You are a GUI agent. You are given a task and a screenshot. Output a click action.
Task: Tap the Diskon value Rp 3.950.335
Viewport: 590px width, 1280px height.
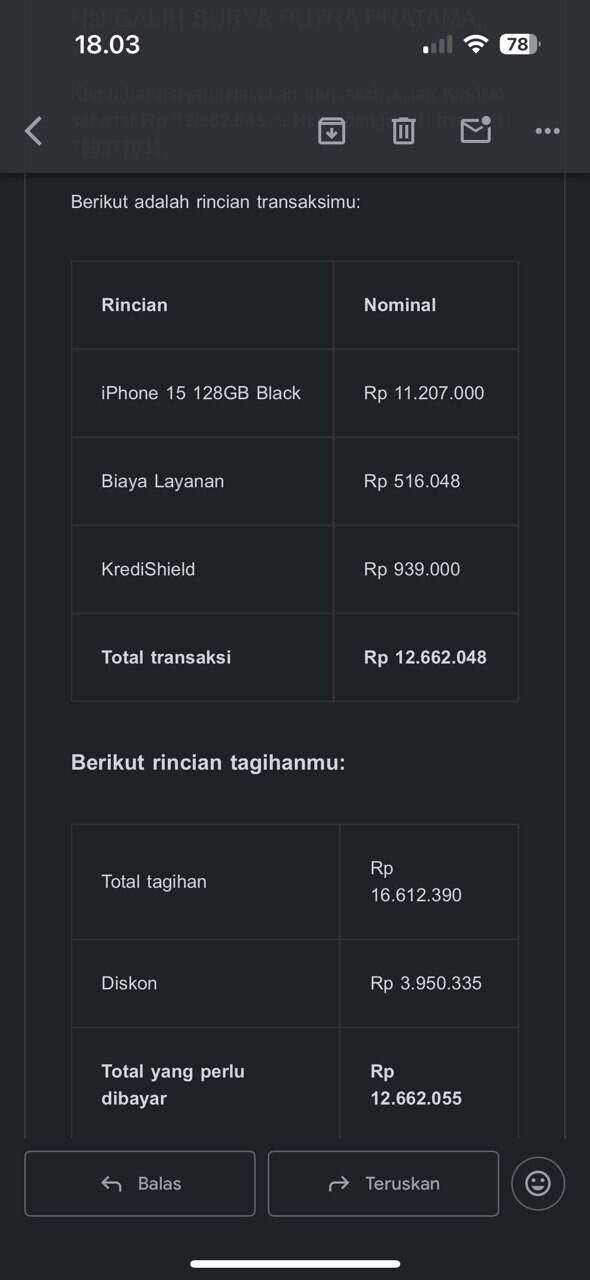[426, 983]
